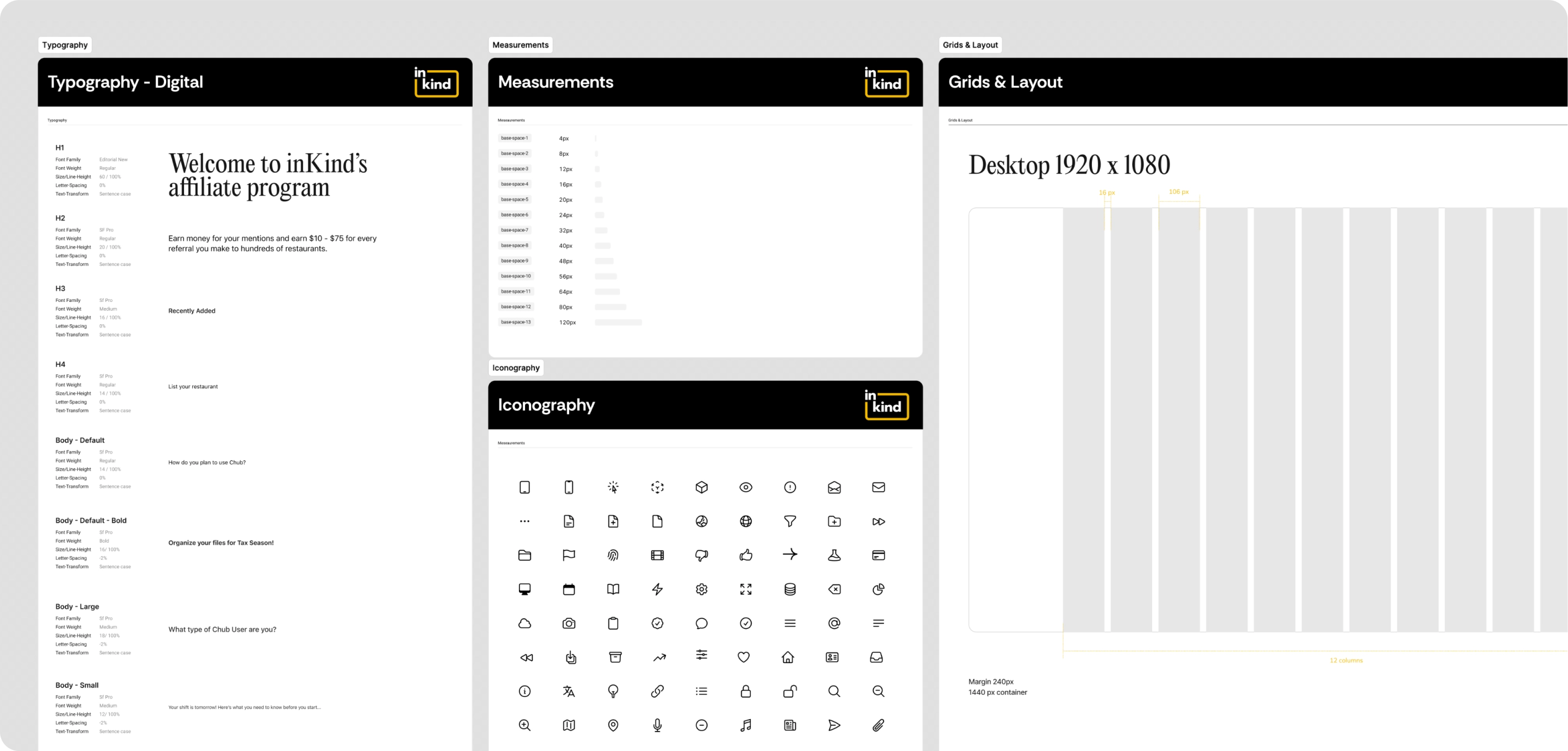Click the film strip icon
Screen dimensions: 1568x751
(x=657, y=555)
